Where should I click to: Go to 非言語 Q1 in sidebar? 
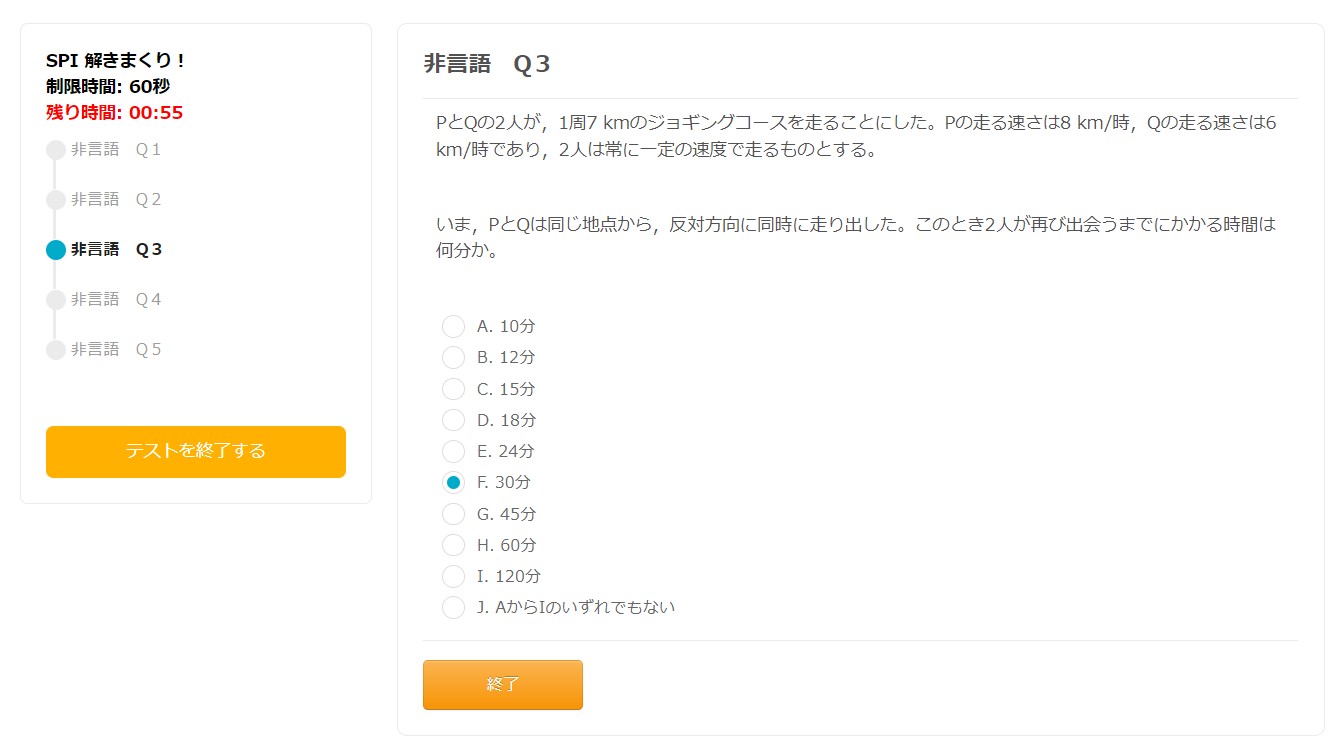116,150
